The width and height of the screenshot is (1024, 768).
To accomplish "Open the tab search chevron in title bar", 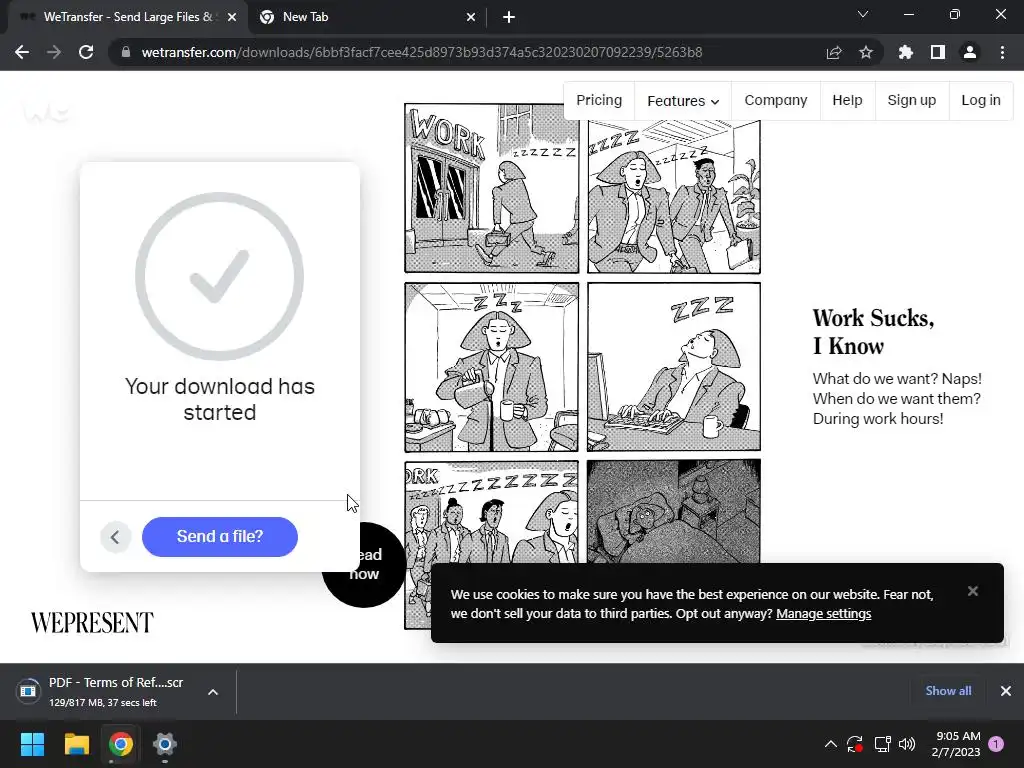I will tap(863, 14).
